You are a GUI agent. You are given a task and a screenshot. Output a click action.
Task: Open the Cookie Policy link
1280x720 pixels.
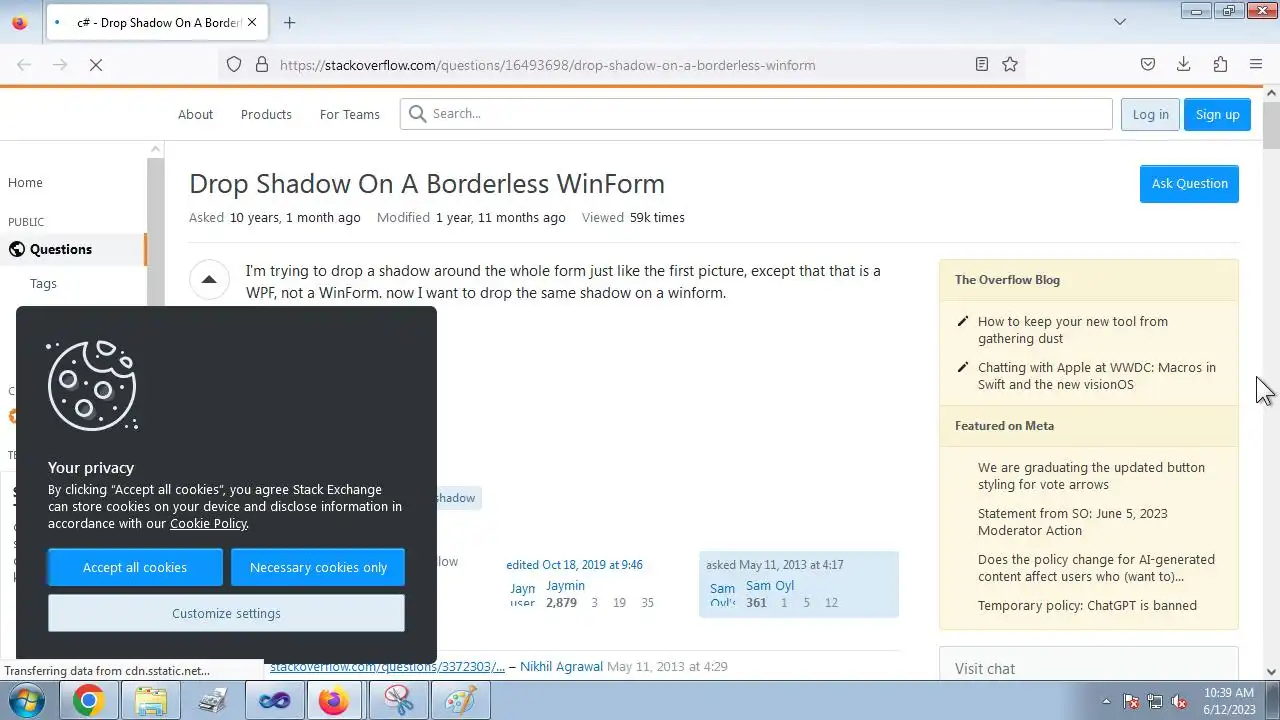(208, 524)
